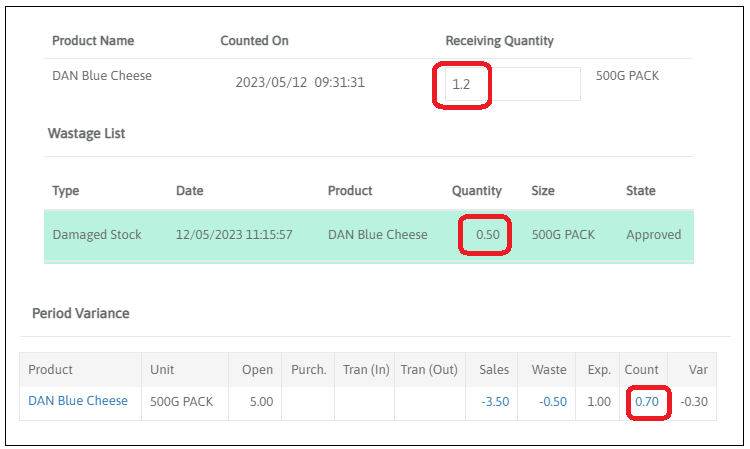The image size is (750, 449).
Task: Click the wastage date 12/05/2023 11:15:57
Action: coord(234,235)
